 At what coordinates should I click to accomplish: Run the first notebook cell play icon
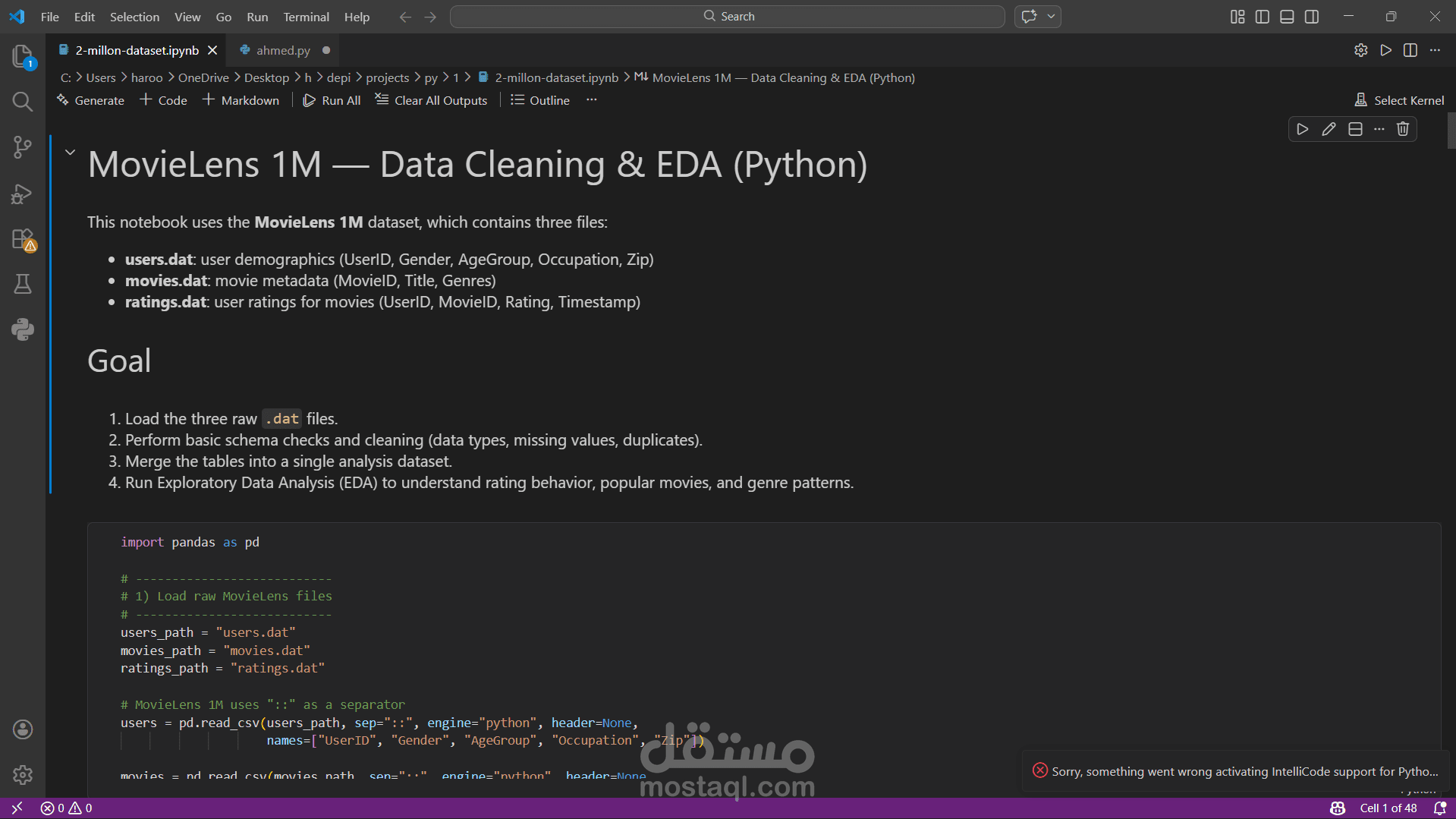click(x=1302, y=129)
